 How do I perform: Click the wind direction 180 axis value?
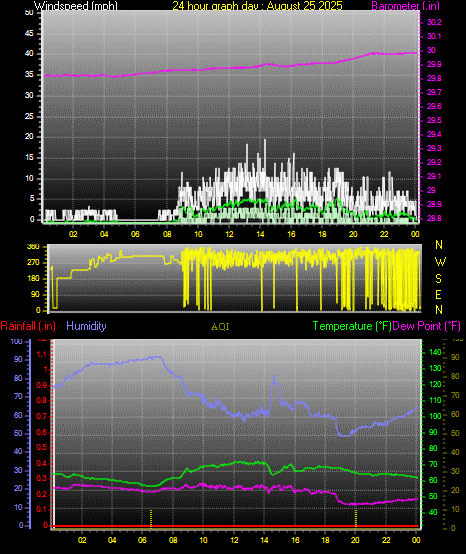[33, 278]
